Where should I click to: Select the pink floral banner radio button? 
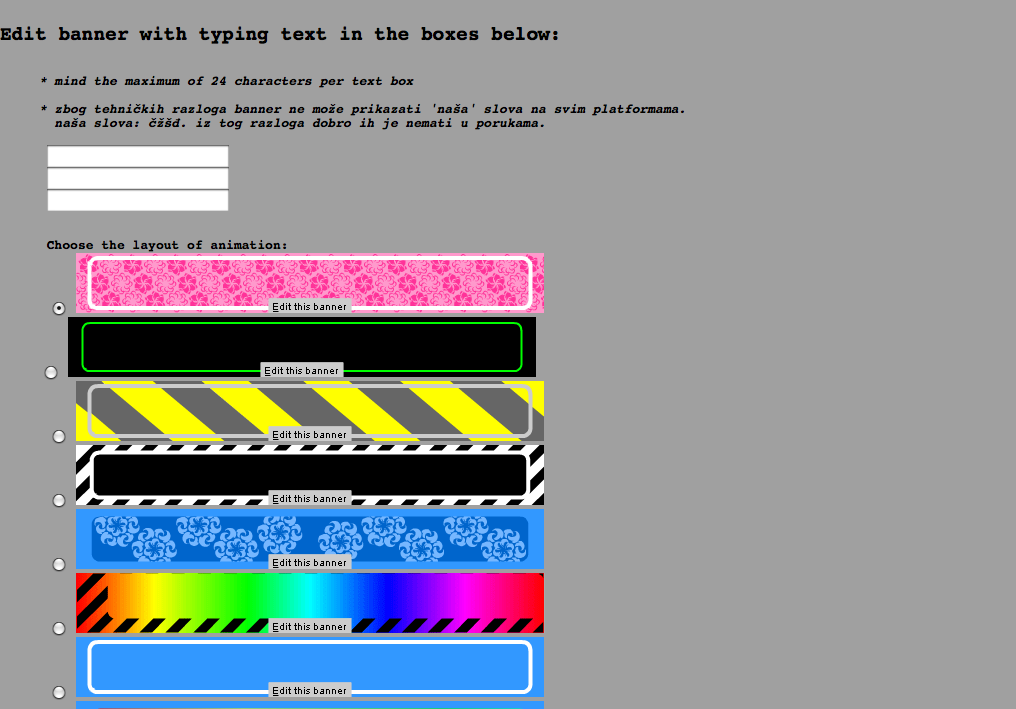(x=59, y=308)
